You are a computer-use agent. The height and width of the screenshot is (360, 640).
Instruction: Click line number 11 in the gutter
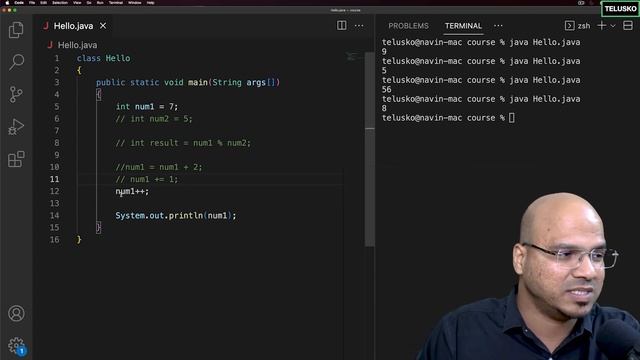coord(54,179)
